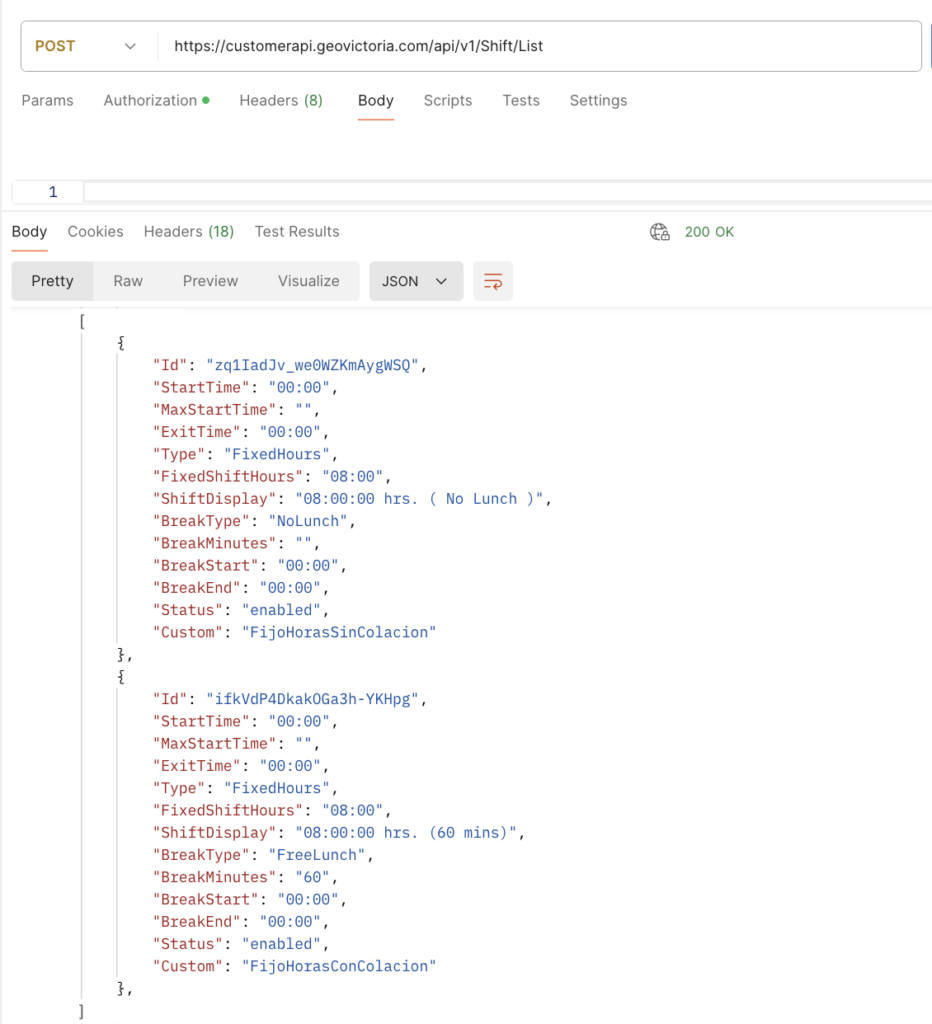Switch response view to Preview

click(210, 281)
